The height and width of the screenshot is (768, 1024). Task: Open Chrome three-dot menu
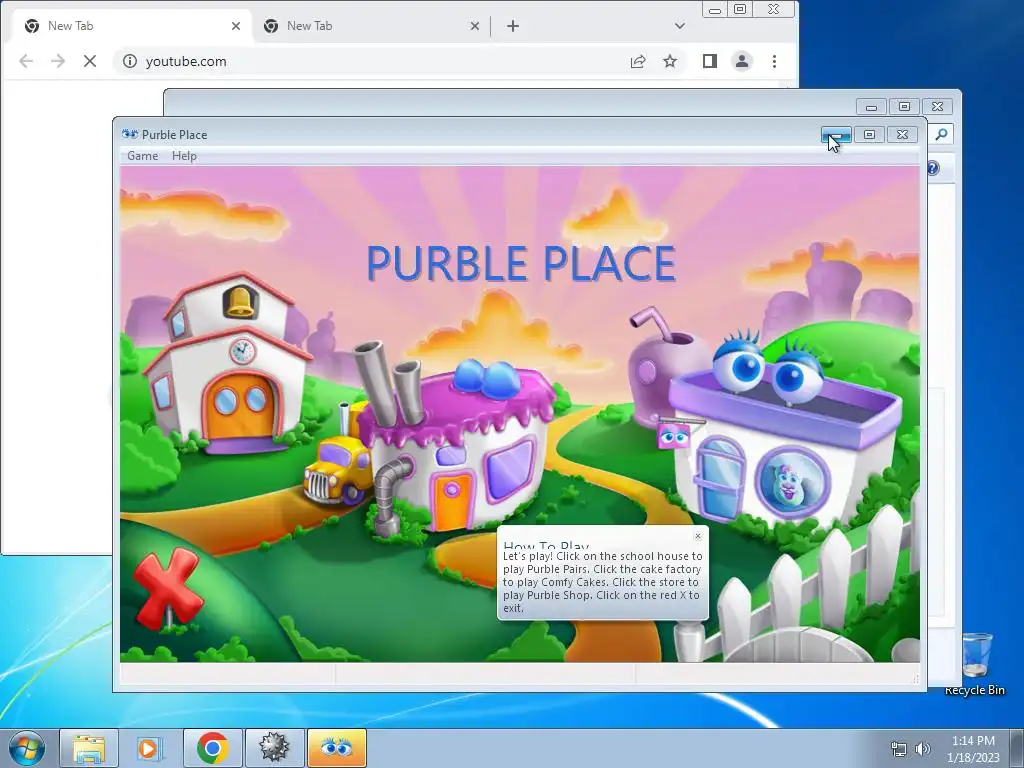point(775,61)
